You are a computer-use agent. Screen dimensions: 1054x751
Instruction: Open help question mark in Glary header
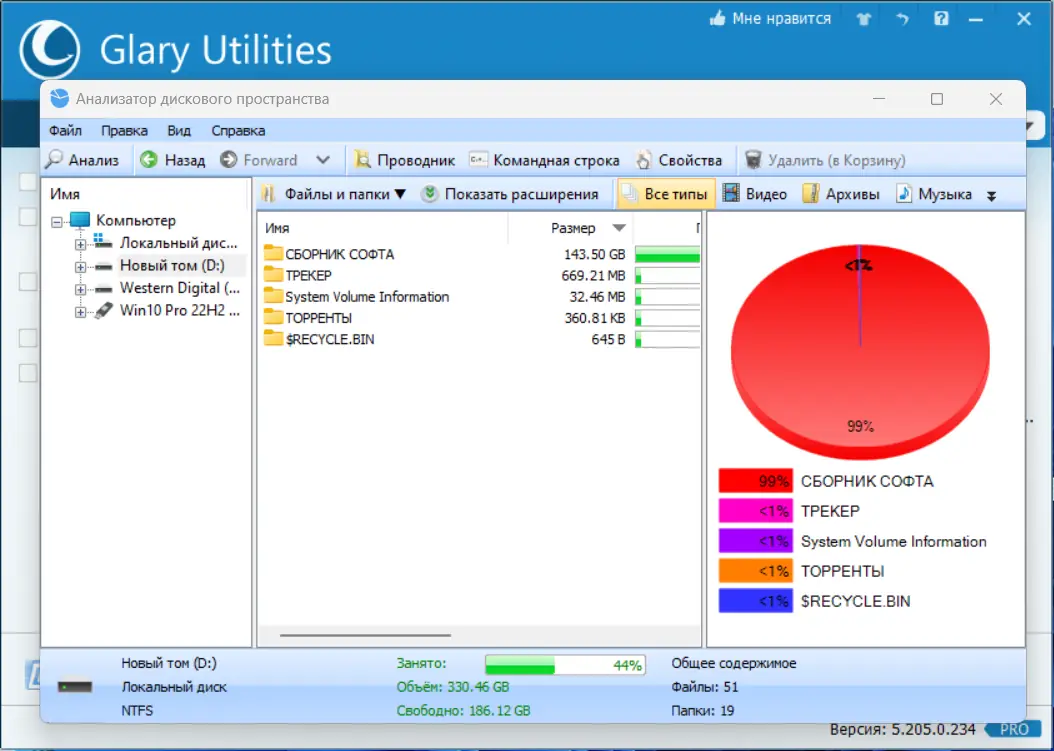(x=941, y=19)
